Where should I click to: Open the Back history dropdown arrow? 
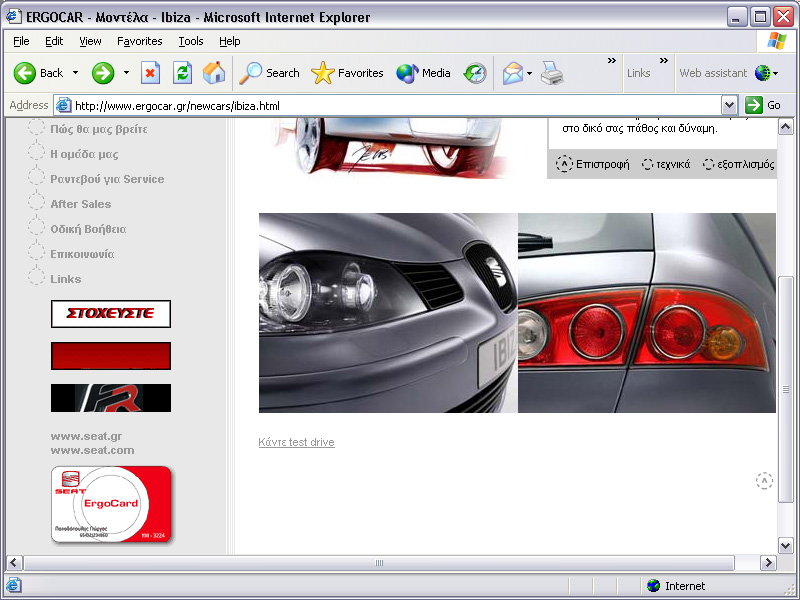coord(76,73)
